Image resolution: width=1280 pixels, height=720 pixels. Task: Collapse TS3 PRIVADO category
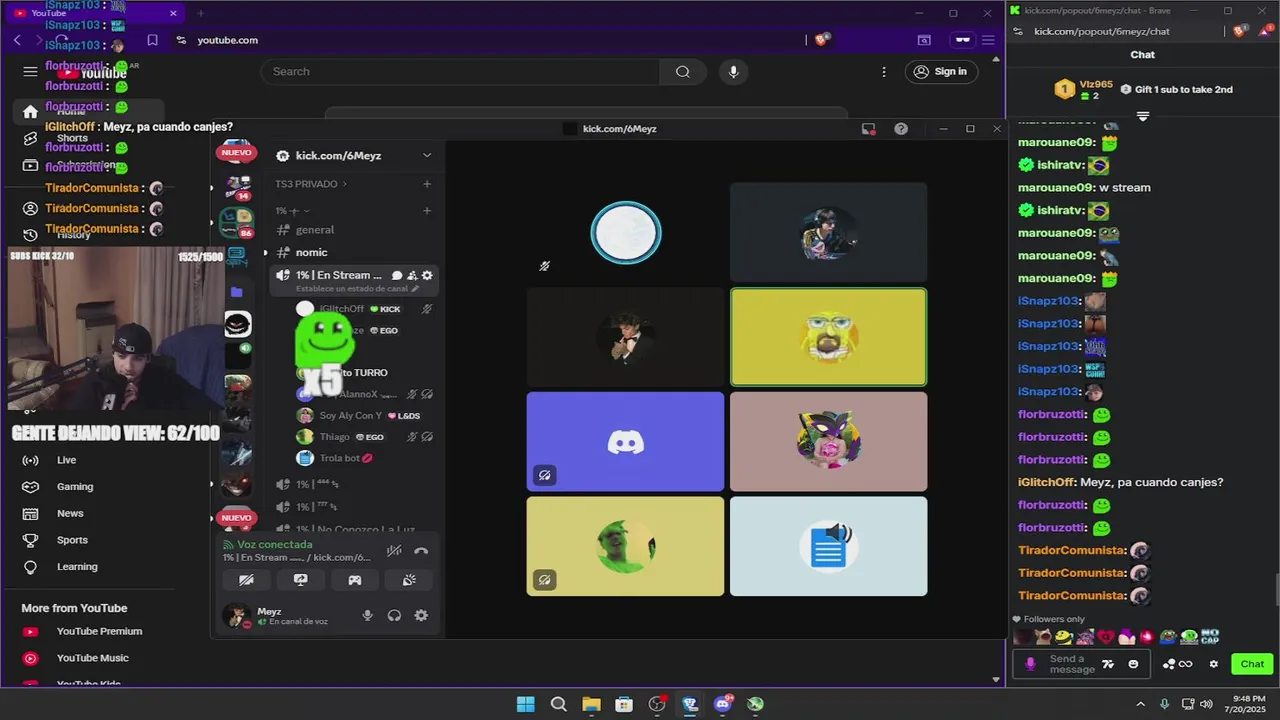point(311,184)
